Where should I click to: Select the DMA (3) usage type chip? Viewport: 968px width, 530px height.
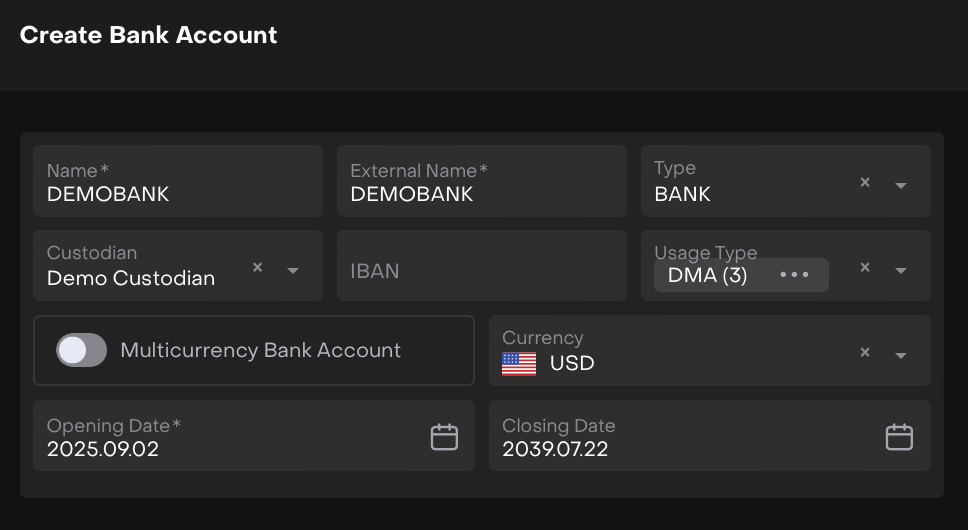[x=708, y=275]
